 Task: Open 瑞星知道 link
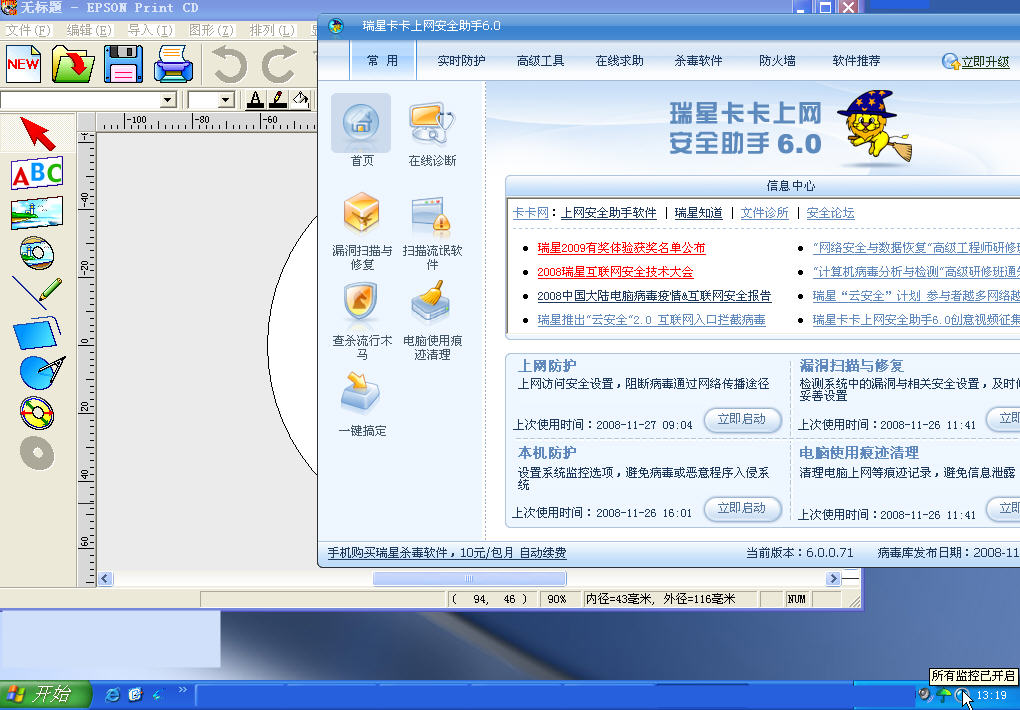699,213
